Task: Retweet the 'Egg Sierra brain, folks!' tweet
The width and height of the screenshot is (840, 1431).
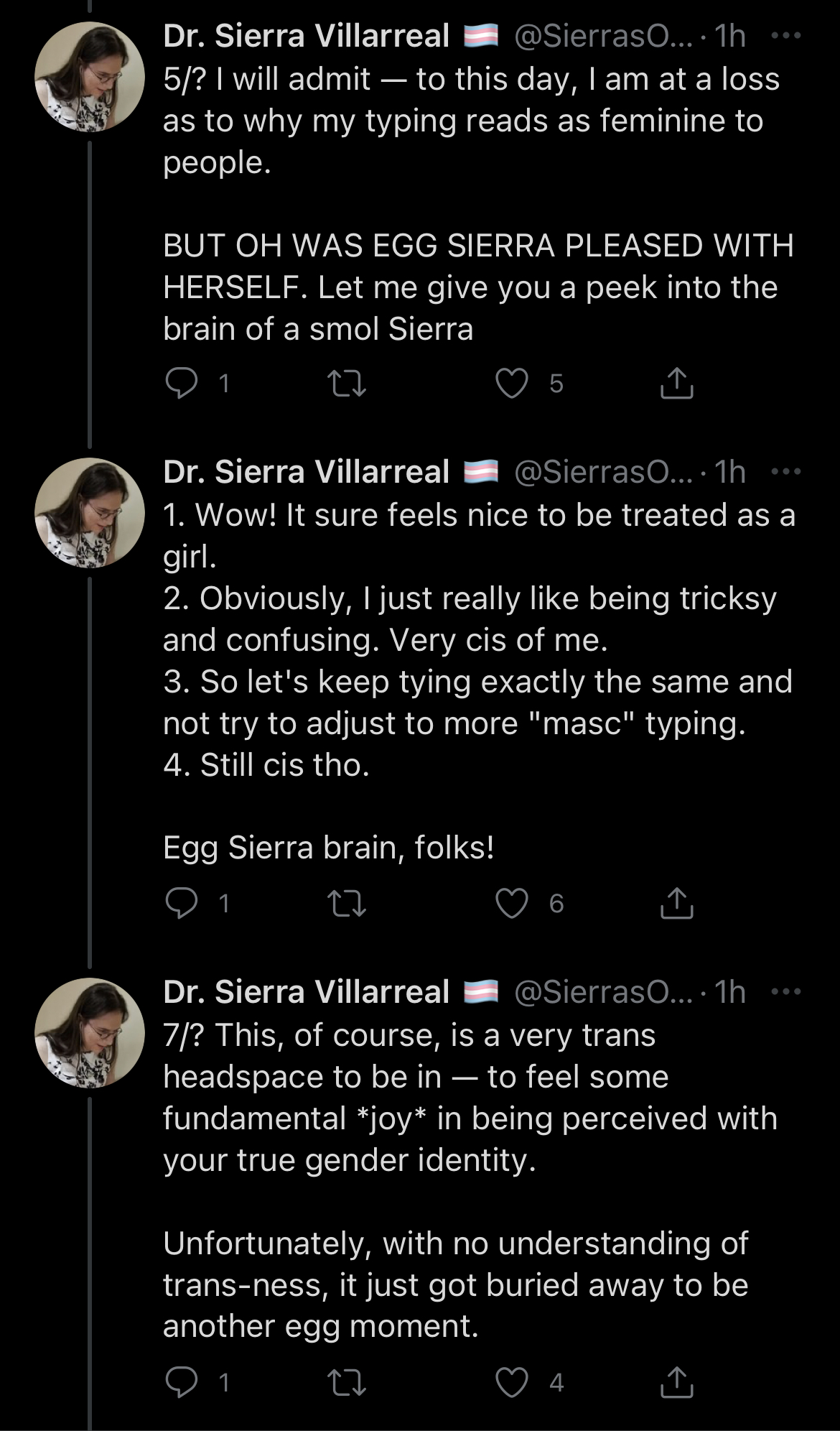Action: tap(347, 903)
